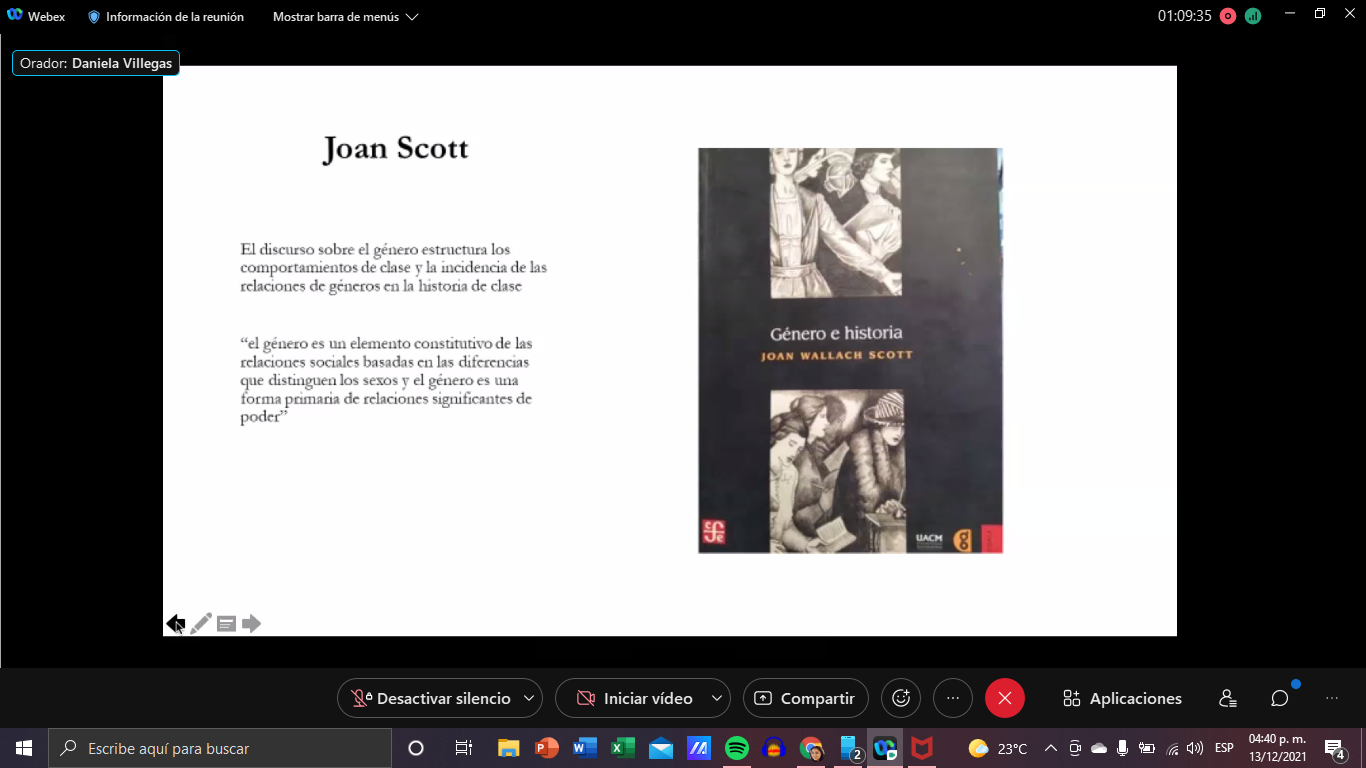
Task: Open the reactions smiley button
Action: pyautogui.click(x=901, y=698)
